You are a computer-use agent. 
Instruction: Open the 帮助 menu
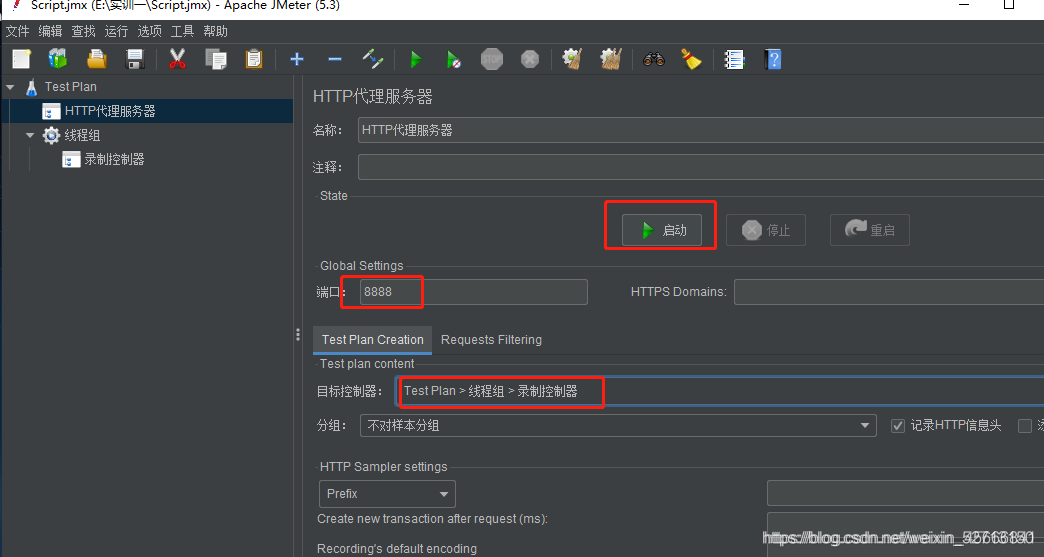click(x=215, y=31)
